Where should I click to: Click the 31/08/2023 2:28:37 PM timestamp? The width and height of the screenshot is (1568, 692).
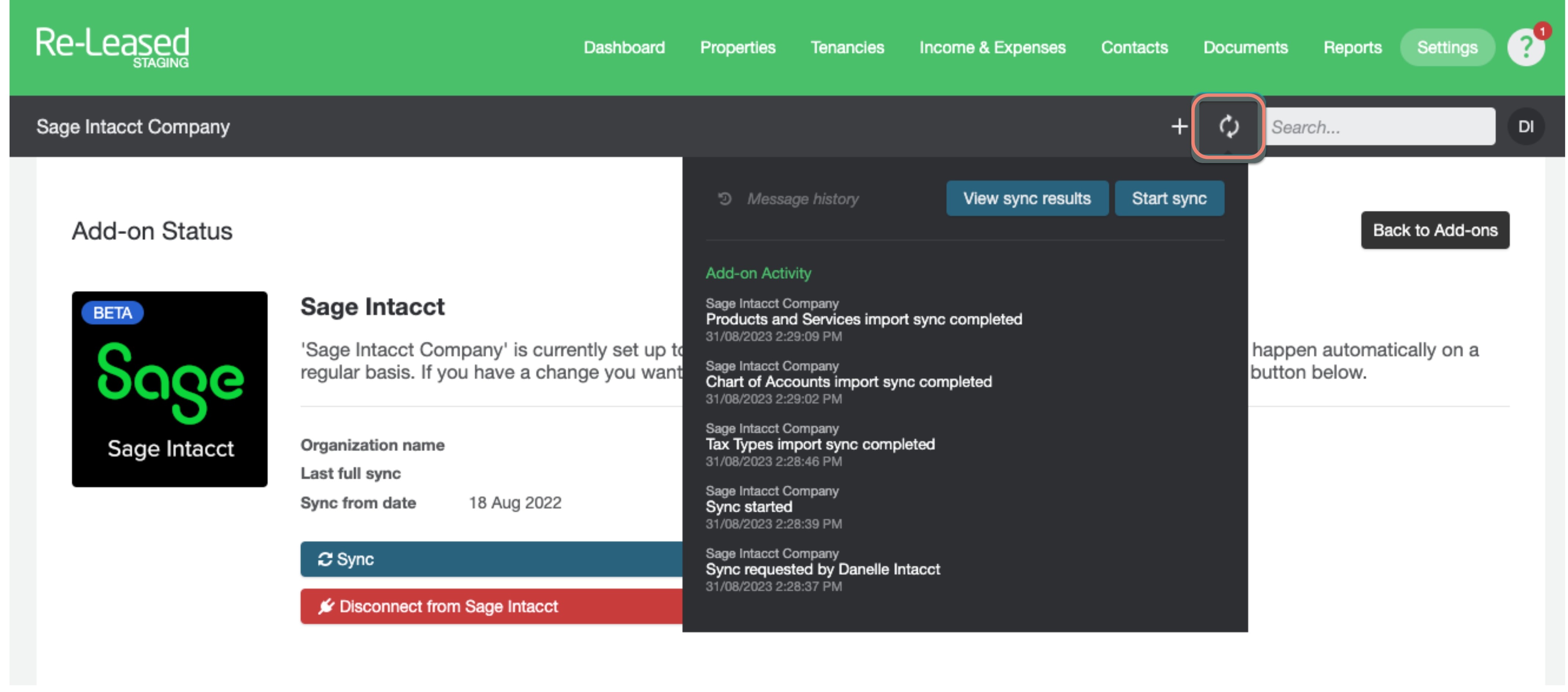774,587
